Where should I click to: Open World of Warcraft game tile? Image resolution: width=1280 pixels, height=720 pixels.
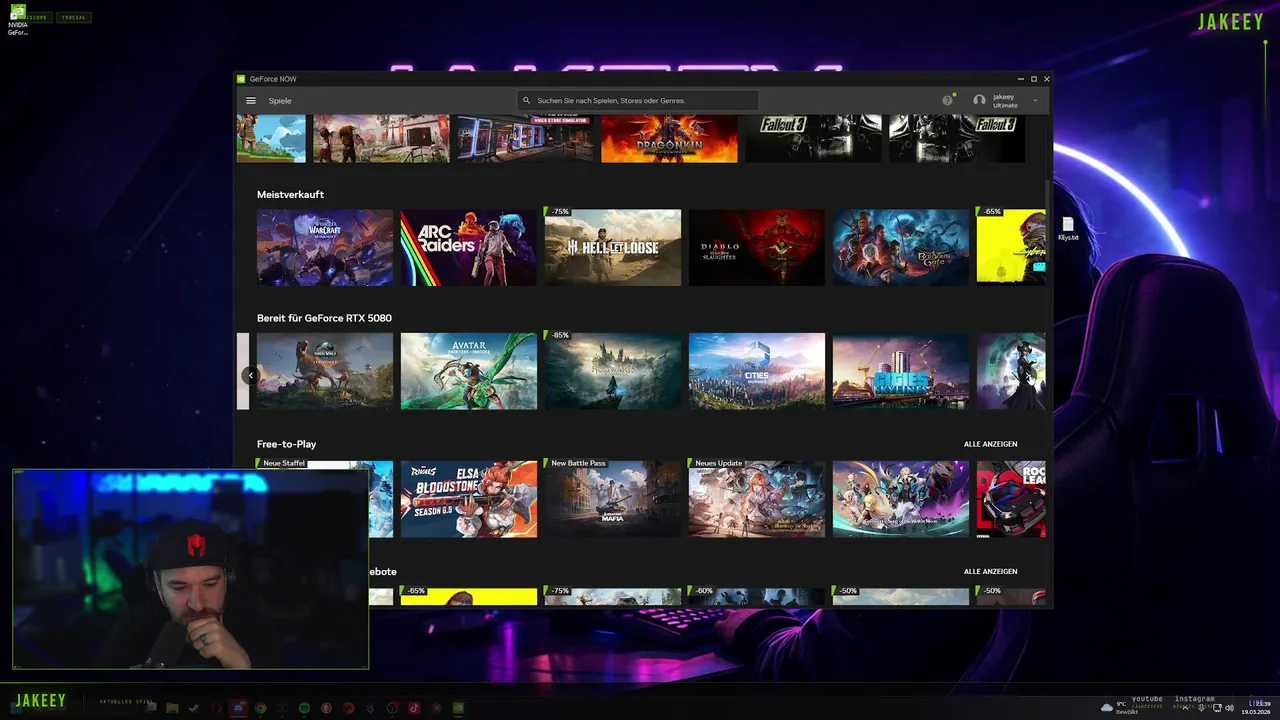coord(325,247)
